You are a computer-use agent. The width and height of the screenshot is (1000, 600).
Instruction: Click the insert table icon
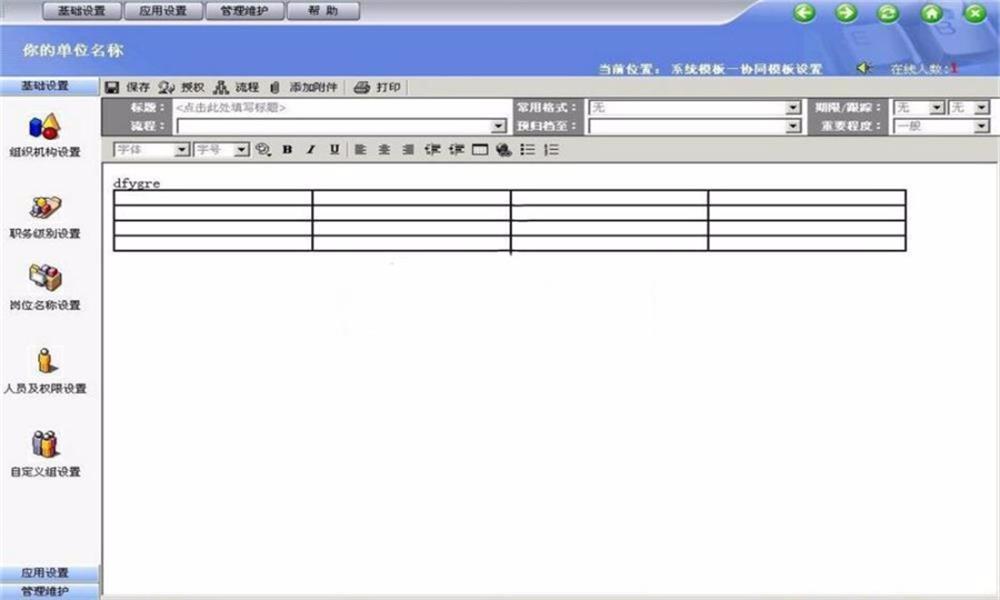[480, 150]
